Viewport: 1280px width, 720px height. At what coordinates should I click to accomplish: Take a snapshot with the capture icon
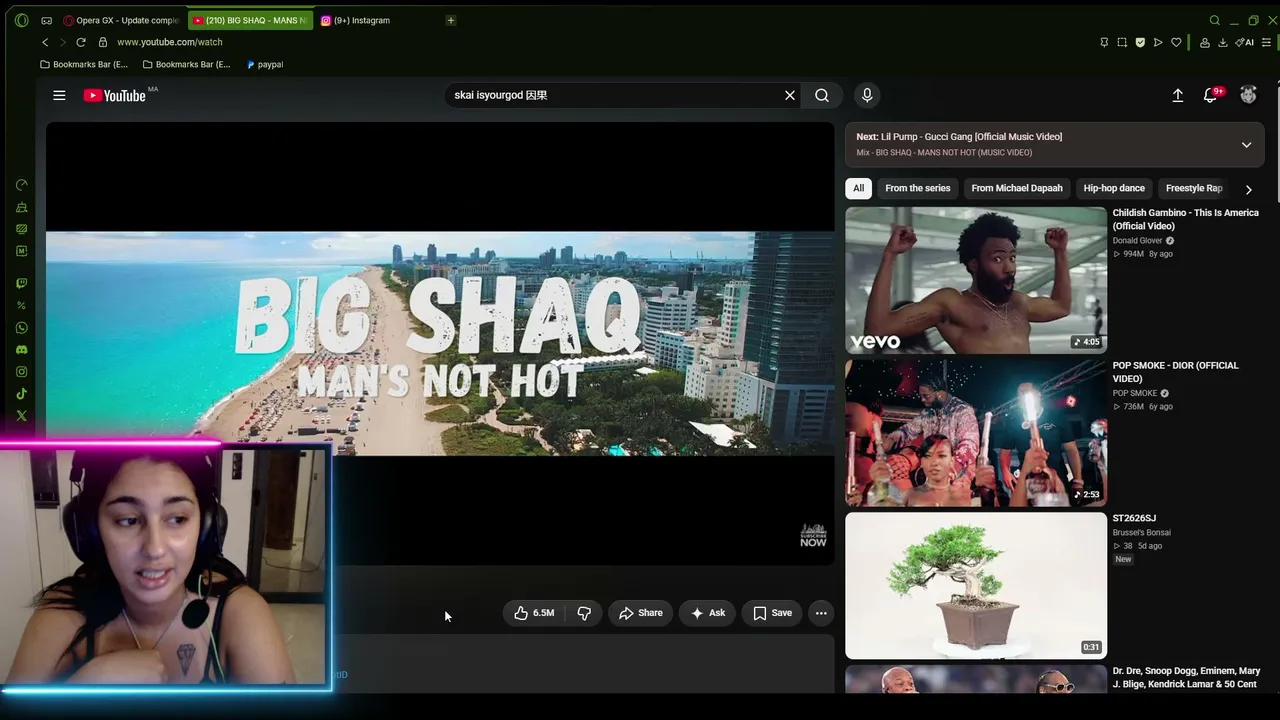click(x=1122, y=42)
